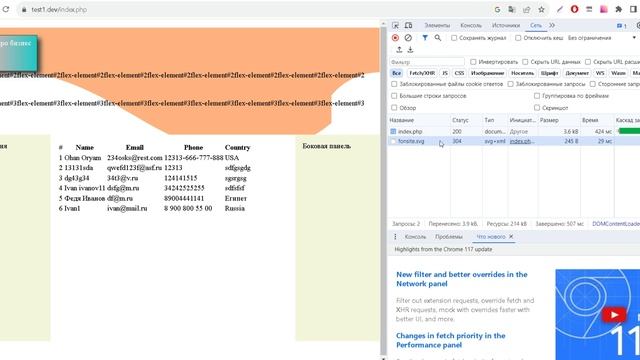Check 'Заблокированные файлы cookie ответов' box
This screenshot has width=640, height=360.
click(394, 84)
